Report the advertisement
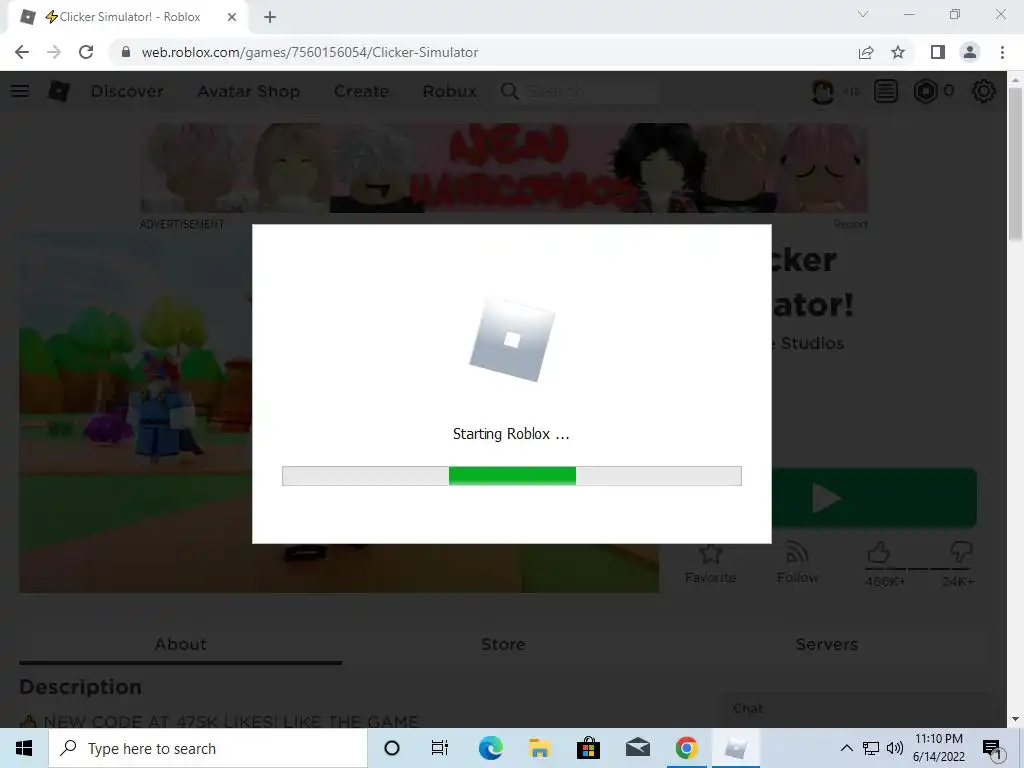This screenshot has height=768, width=1024. tap(850, 224)
